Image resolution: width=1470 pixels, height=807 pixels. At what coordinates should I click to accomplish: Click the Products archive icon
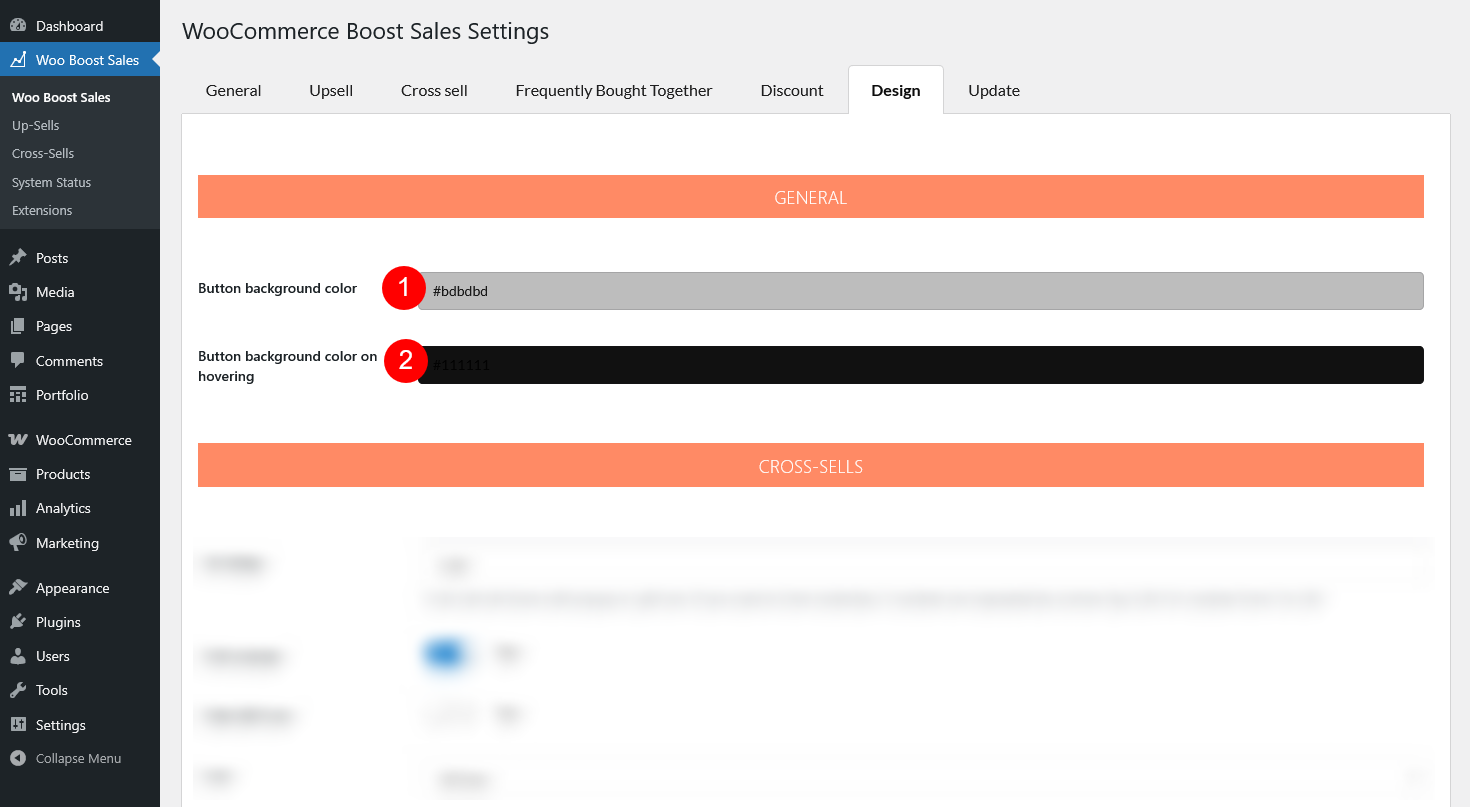[18, 474]
